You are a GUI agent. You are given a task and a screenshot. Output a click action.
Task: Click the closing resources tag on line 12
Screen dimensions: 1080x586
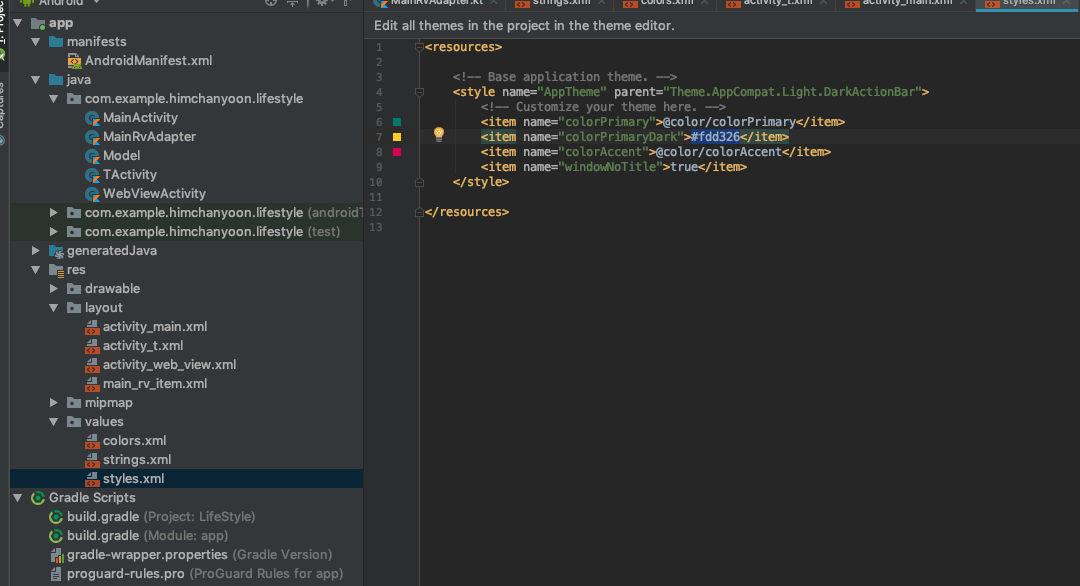point(467,212)
